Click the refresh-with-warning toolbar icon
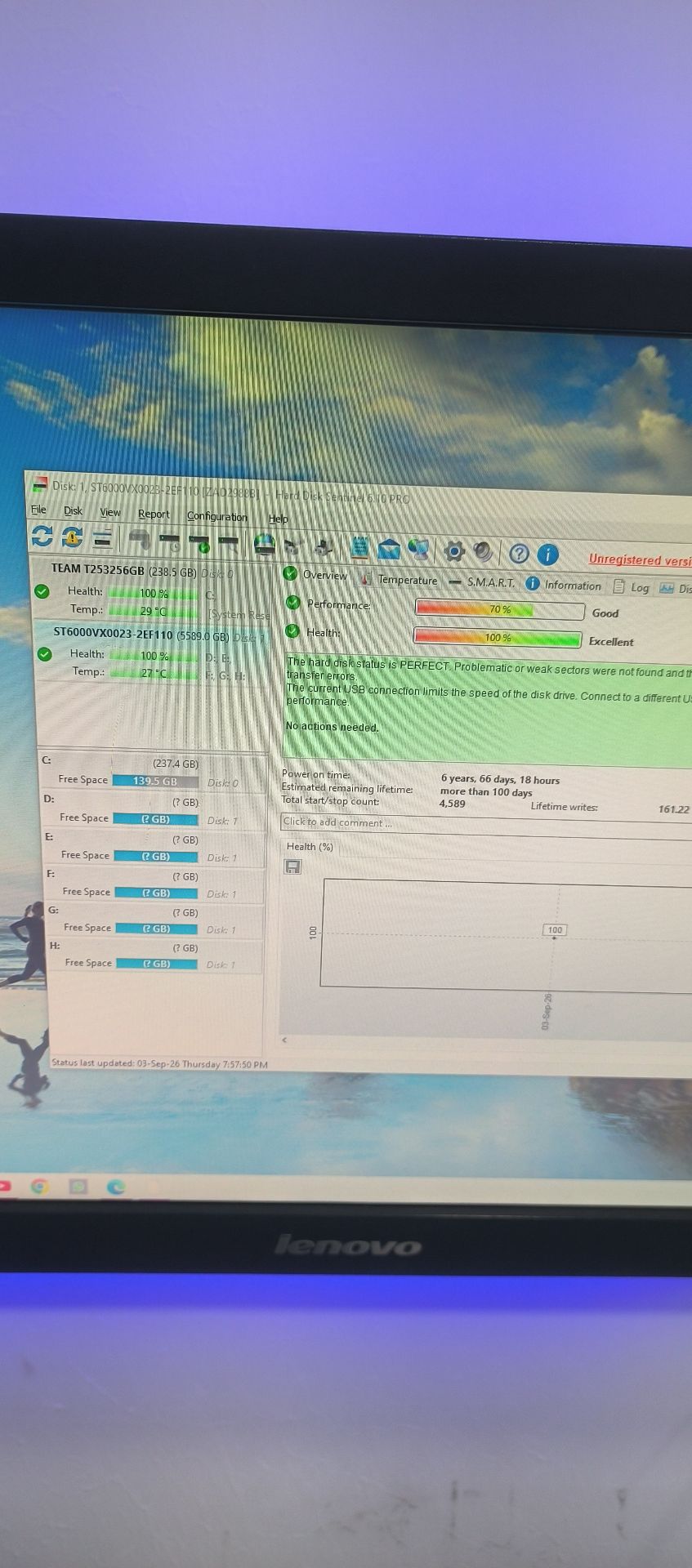The width and height of the screenshot is (692, 1568). pos(72,537)
